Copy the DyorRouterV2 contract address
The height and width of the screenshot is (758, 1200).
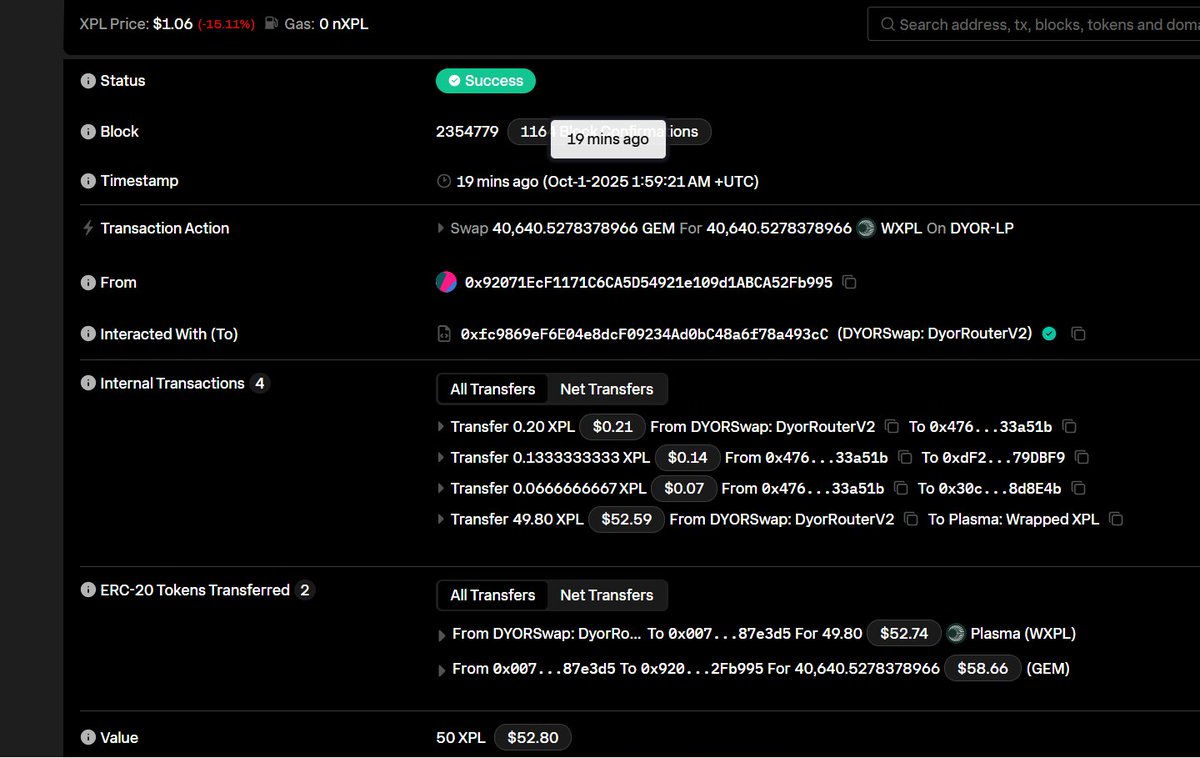tap(1078, 334)
